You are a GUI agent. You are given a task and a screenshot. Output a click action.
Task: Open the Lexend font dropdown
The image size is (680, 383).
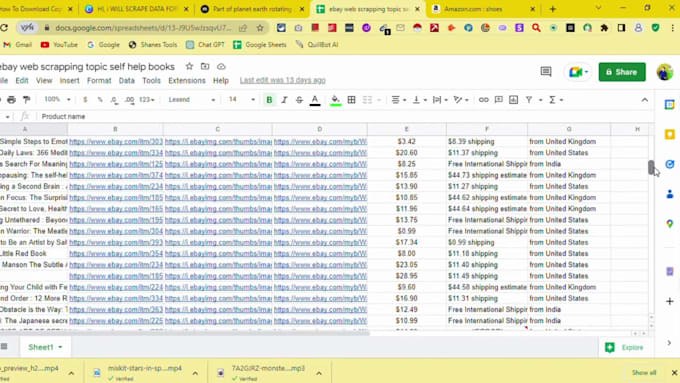191,100
